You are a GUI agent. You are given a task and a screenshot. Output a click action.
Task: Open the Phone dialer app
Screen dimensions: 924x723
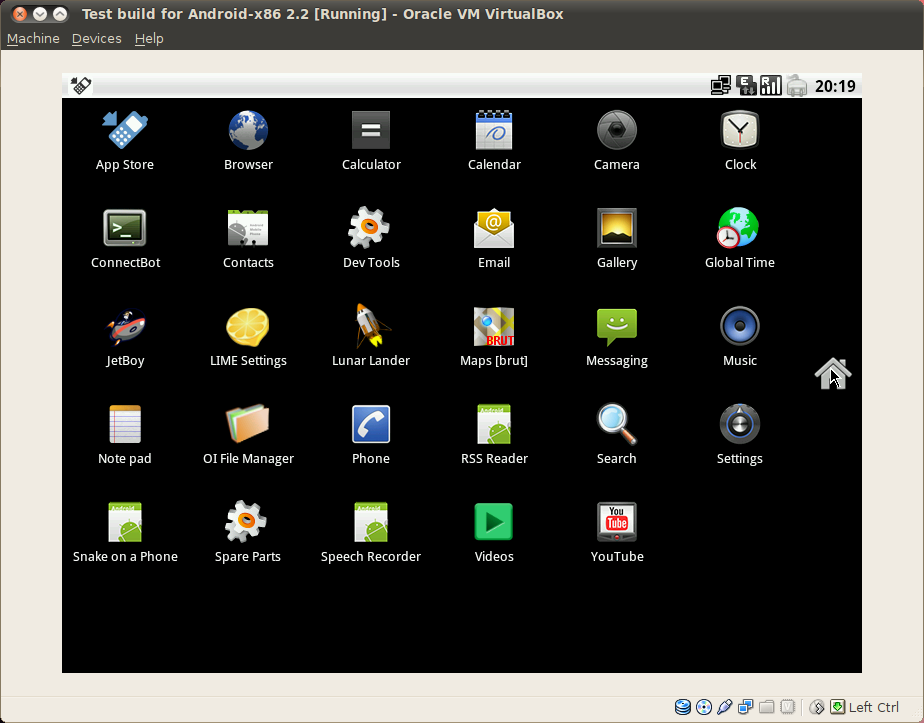[x=371, y=435]
